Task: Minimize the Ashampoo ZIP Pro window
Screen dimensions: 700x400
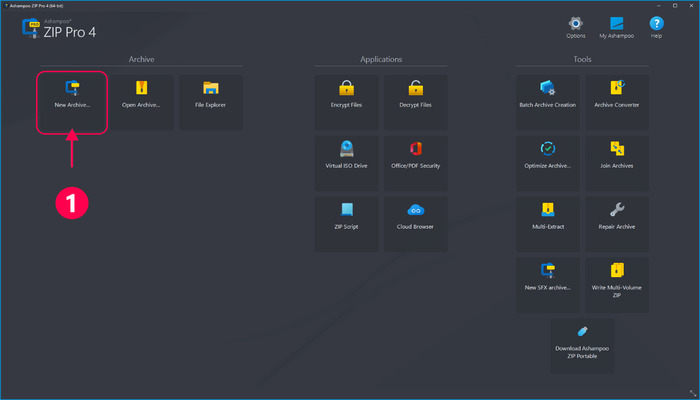Action: tap(659, 5)
